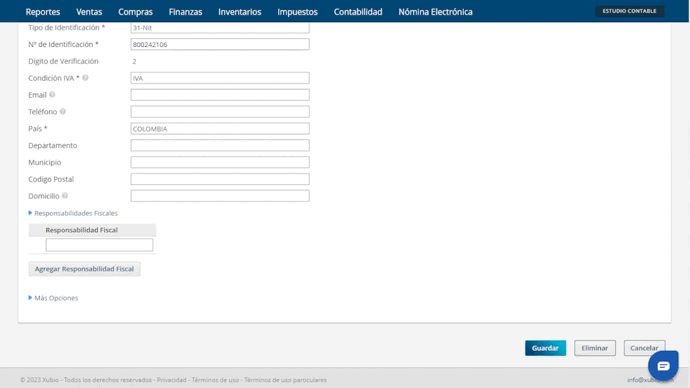Open the País COLOMBIA selector
The width and height of the screenshot is (690, 388).
220,128
